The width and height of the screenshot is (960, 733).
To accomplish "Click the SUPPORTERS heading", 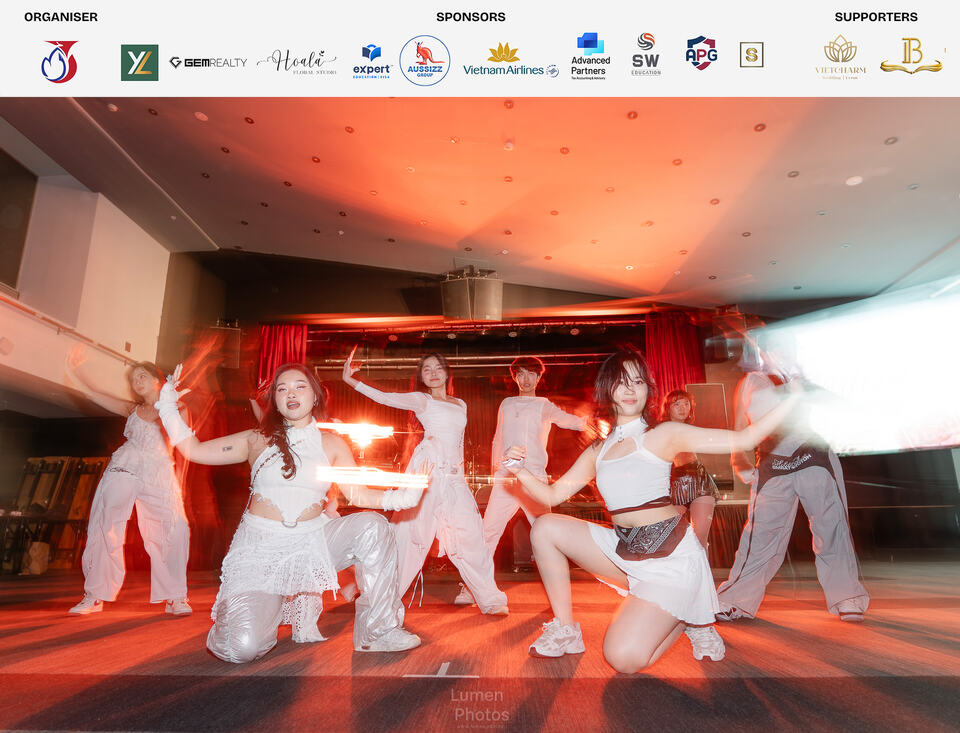I will click(x=876, y=17).
